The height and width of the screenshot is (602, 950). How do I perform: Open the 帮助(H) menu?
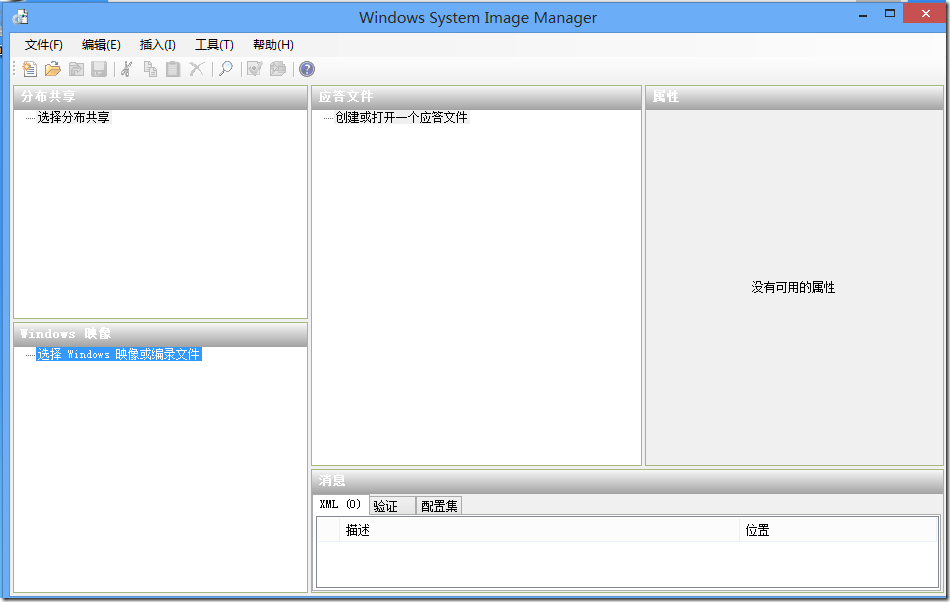point(273,45)
